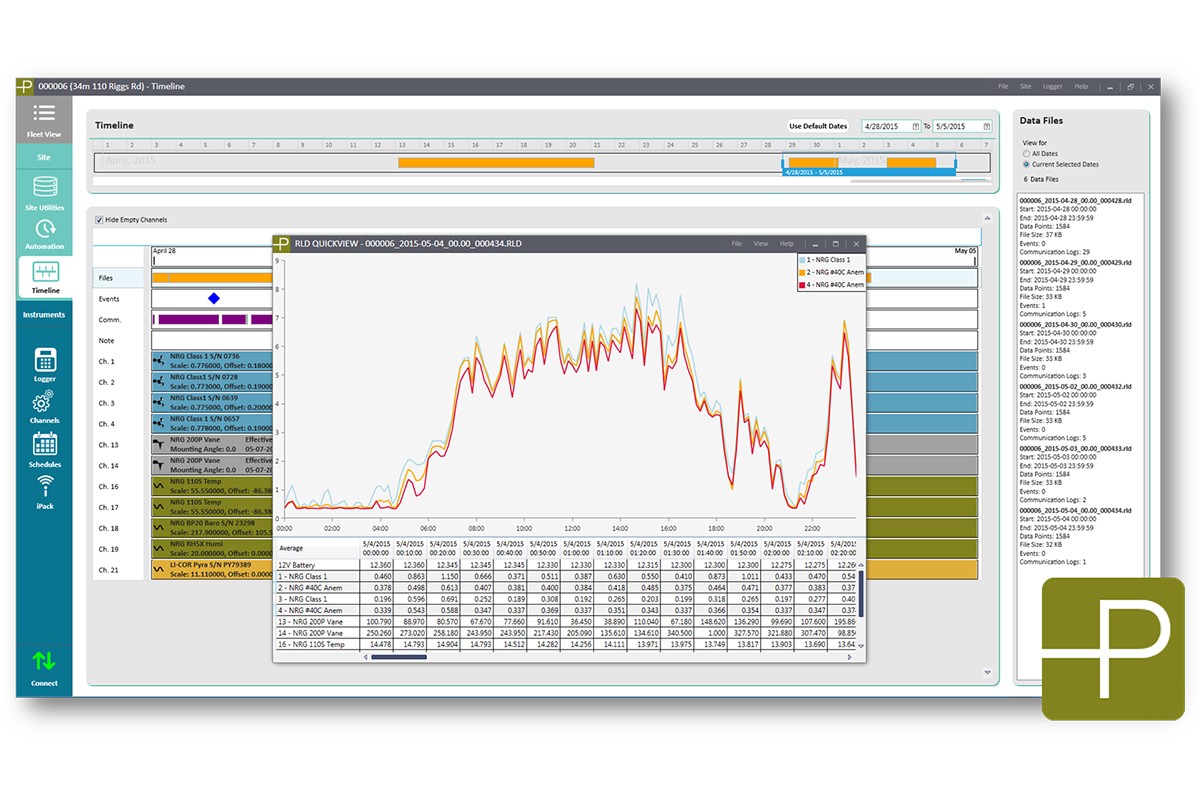Click the Use Default Dates button
This screenshot has width=1200, height=800.
[x=818, y=126]
